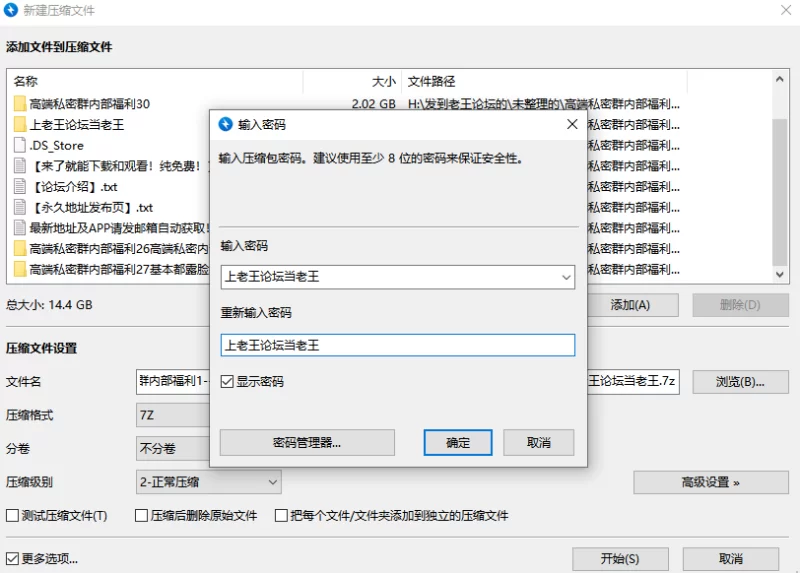The height and width of the screenshot is (573, 800).
Task: Click the 开始(S) button
Action: click(x=620, y=559)
